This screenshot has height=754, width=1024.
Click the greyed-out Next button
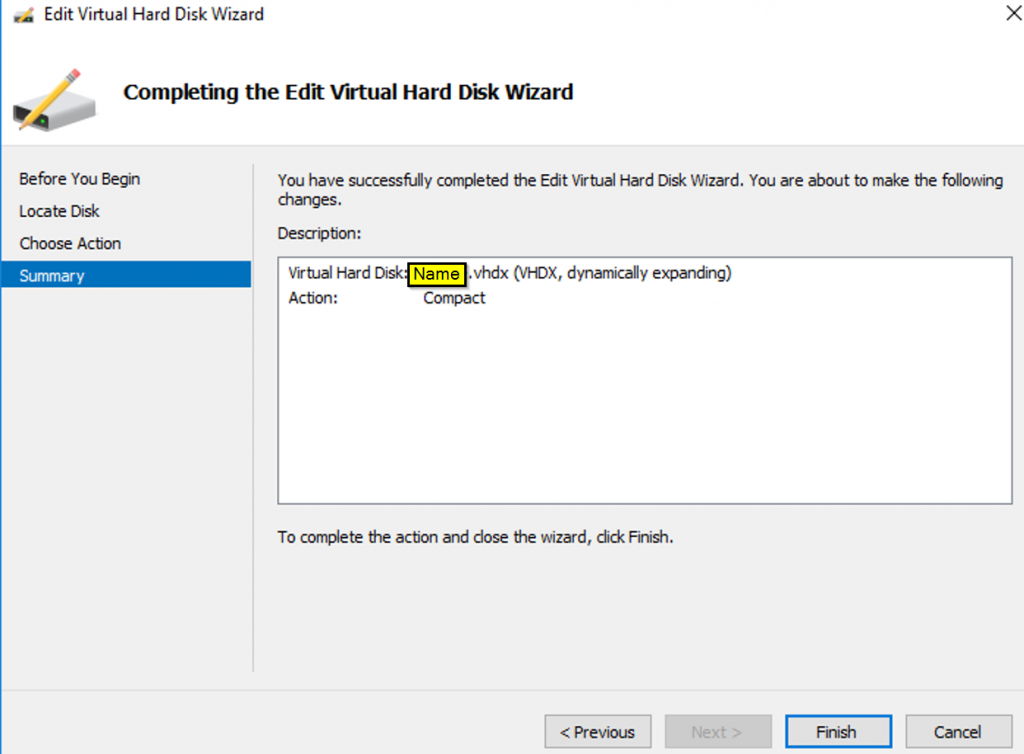716,732
